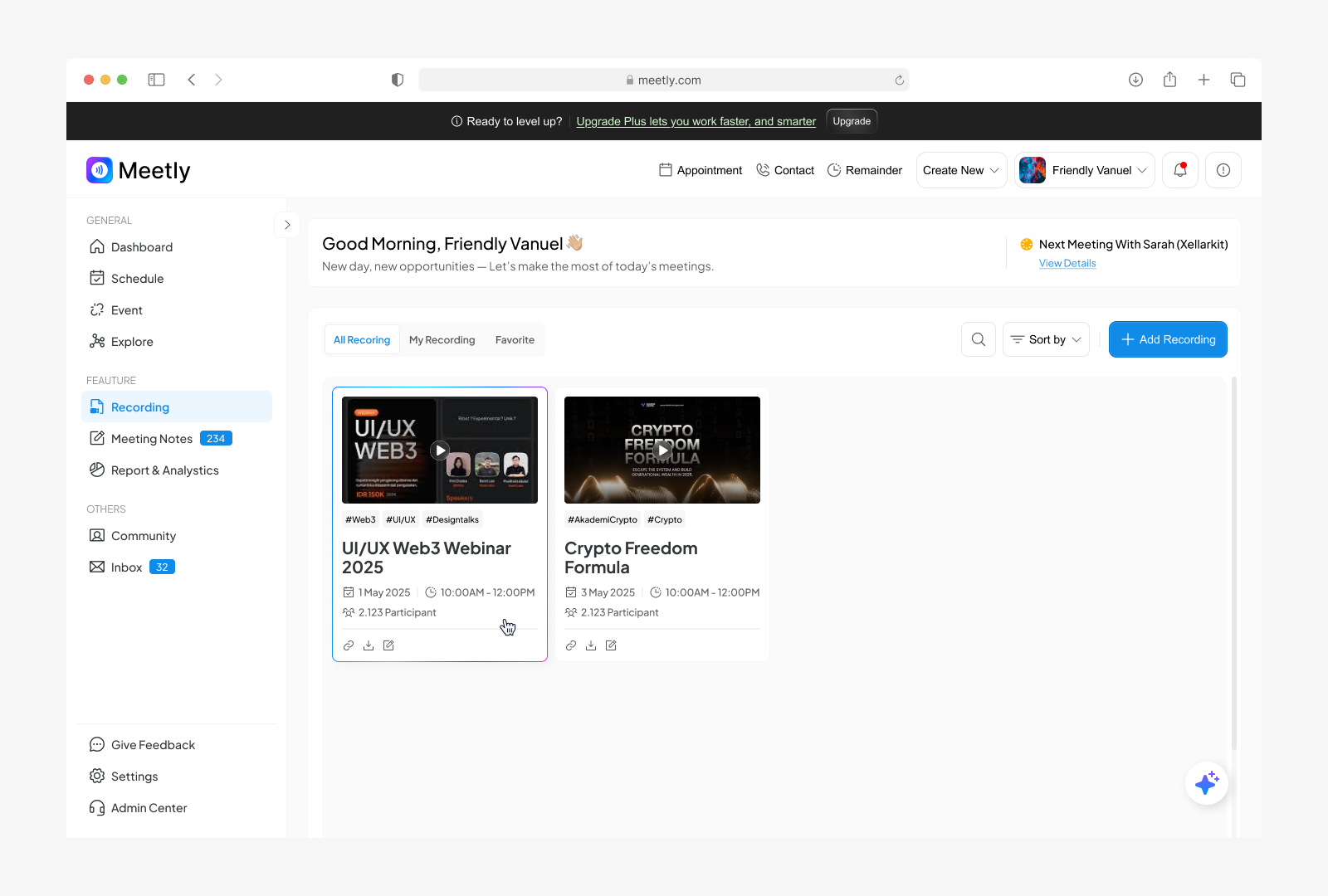The width and height of the screenshot is (1328, 896).
Task: Download the Crypto Freedom Formula recording
Action: coord(590,645)
